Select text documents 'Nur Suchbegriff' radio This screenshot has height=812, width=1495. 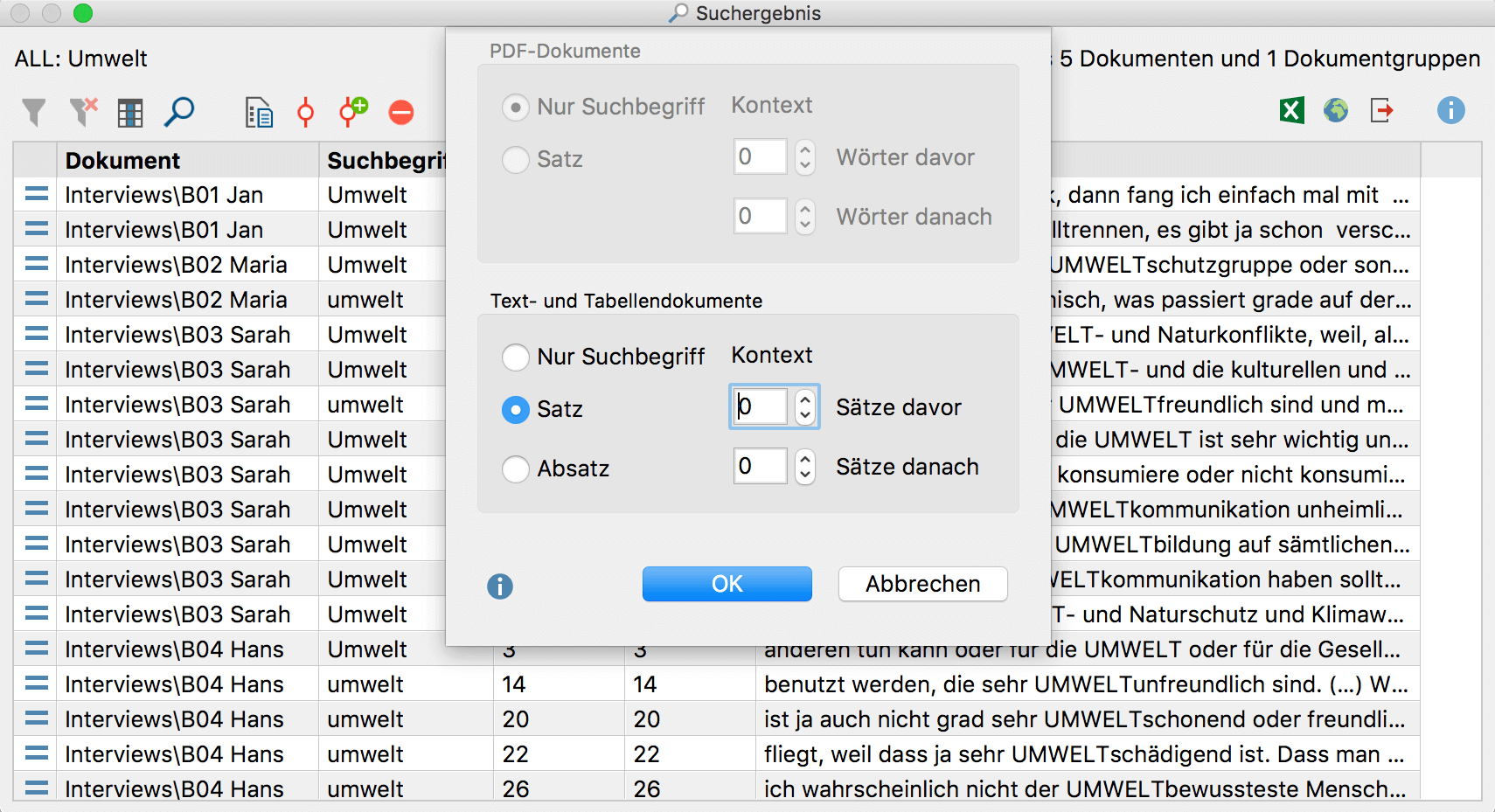point(516,357)
